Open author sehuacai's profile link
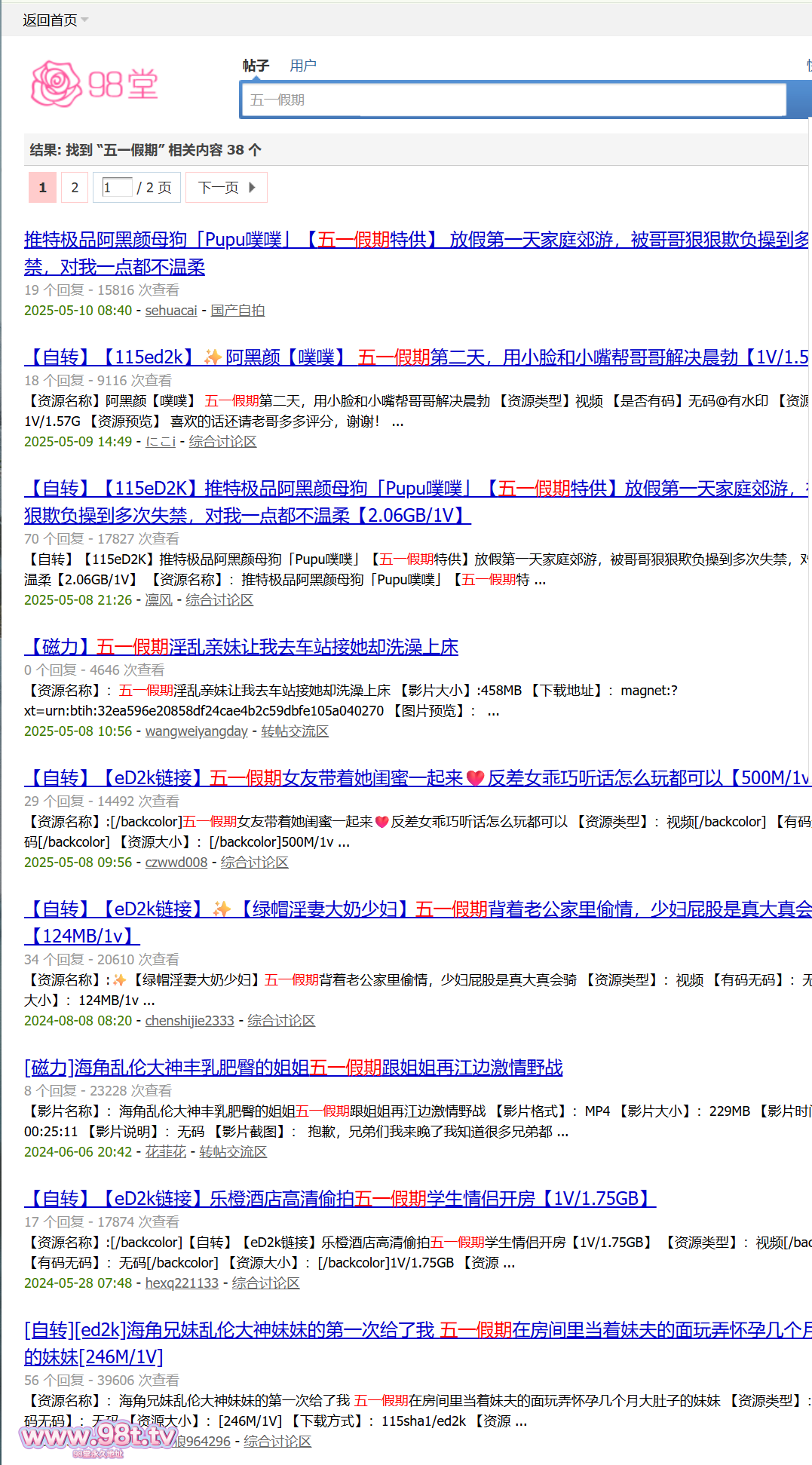The image size is (812, 1465). 171,311
